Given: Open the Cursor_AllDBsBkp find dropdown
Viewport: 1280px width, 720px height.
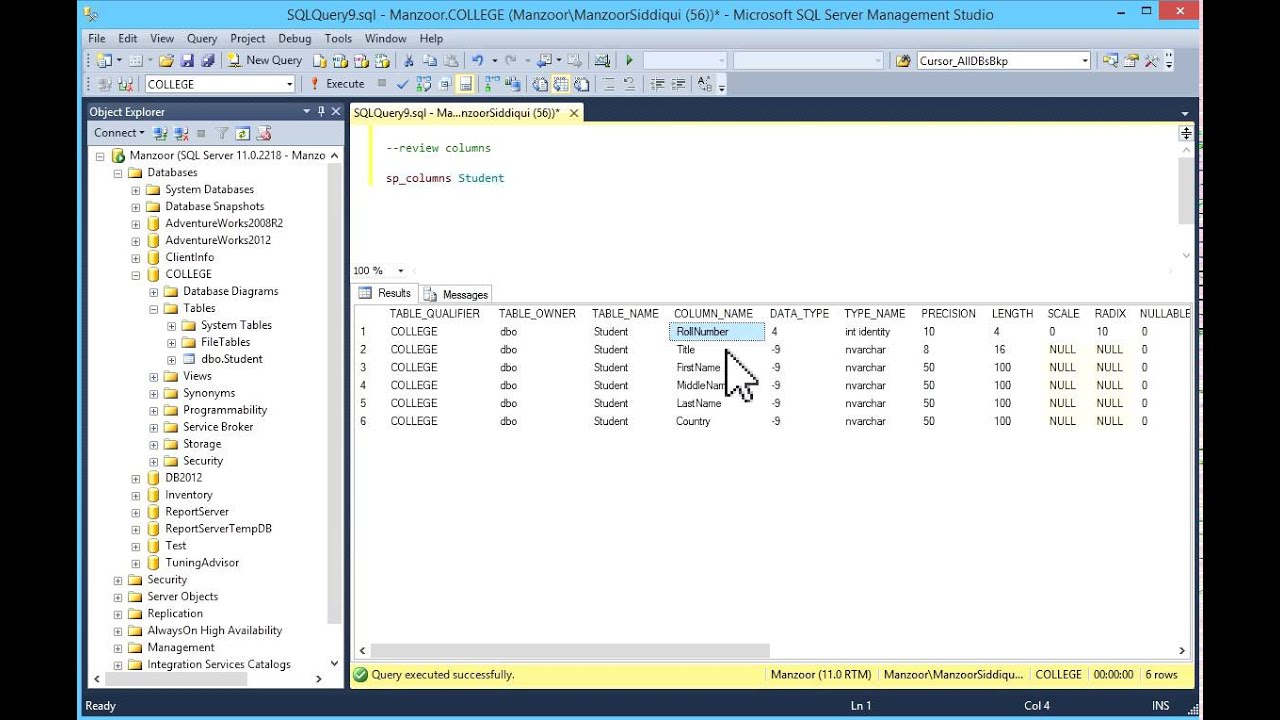Looking at the screenshot, I should click(1085, 61).
